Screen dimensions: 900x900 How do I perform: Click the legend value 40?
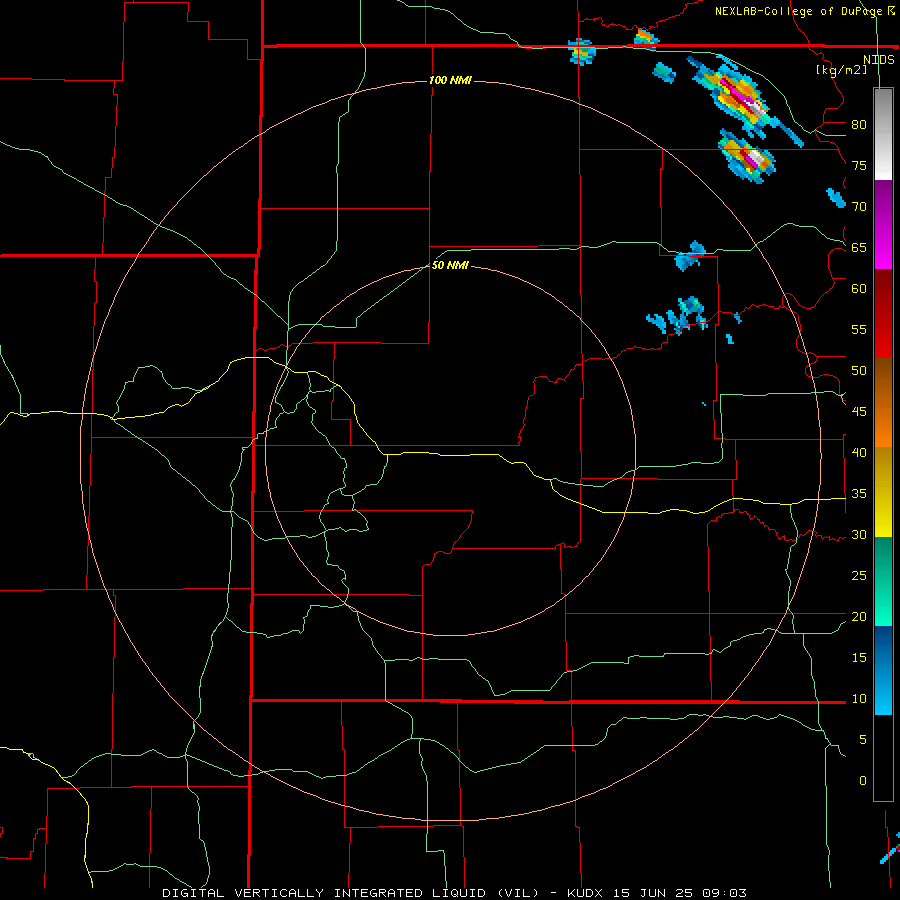tap(859, 453)
